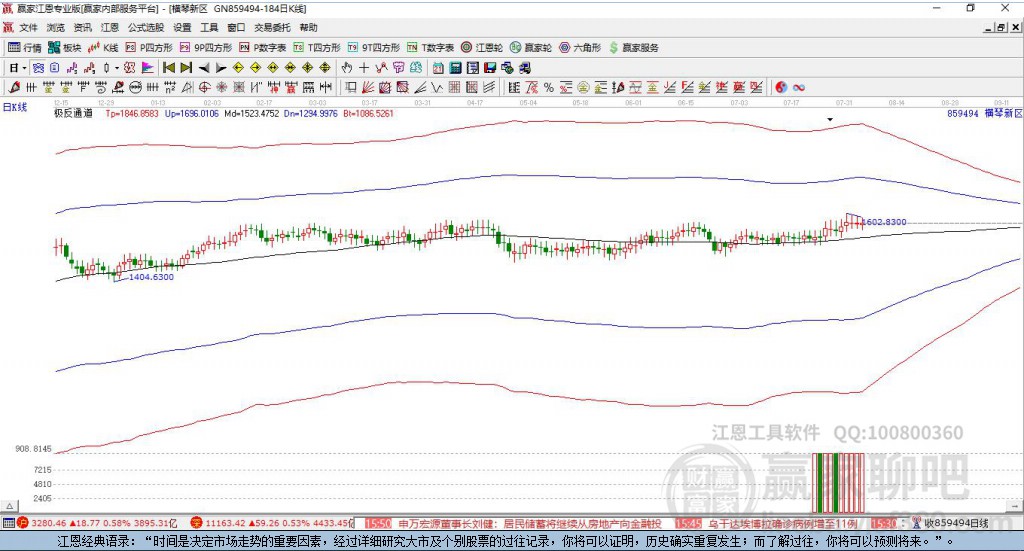Image resolution: width=1024 pixels, height=551 pixels.
Task: Open the calendar icon
Action: (438, 68)
